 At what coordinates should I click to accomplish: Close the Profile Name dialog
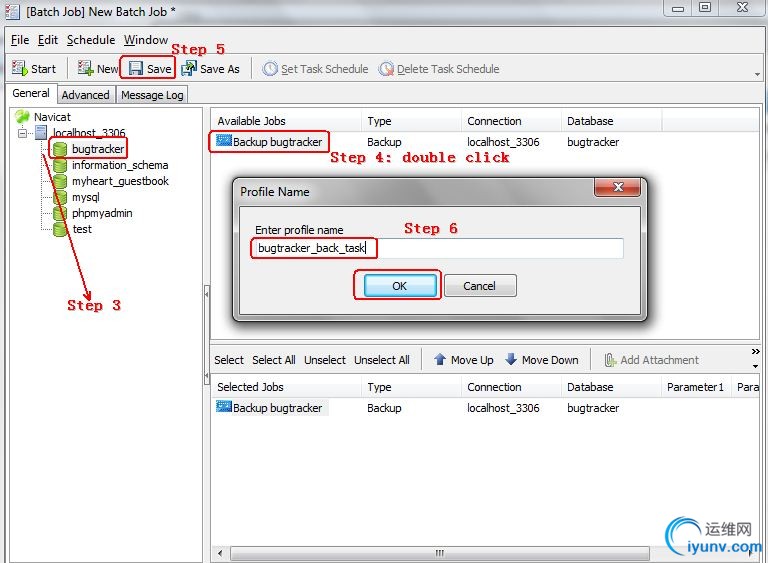[x=617, y=187]
